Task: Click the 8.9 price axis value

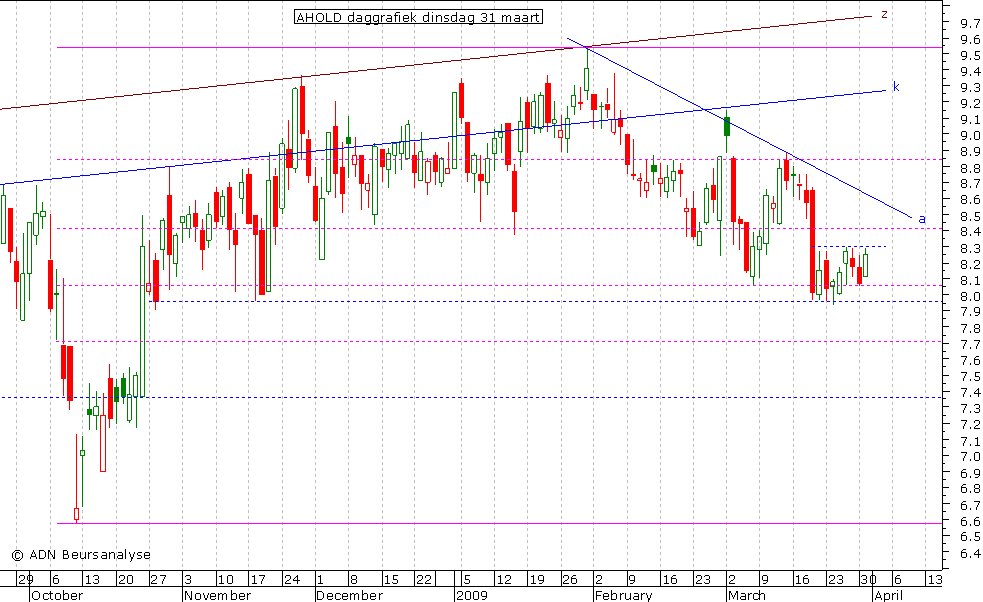Action: click(x=970, y=152)
